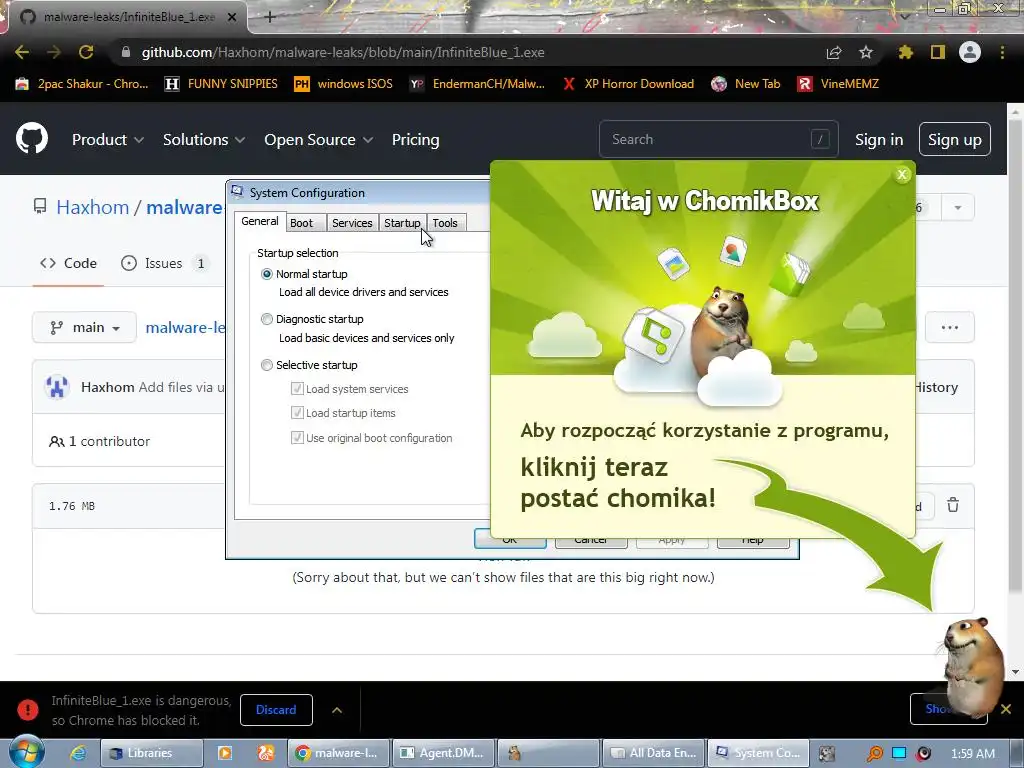This screenshot has width=1024, height=768.
Task: Open Libraries window from taskbar
Action: click(152, 753)
